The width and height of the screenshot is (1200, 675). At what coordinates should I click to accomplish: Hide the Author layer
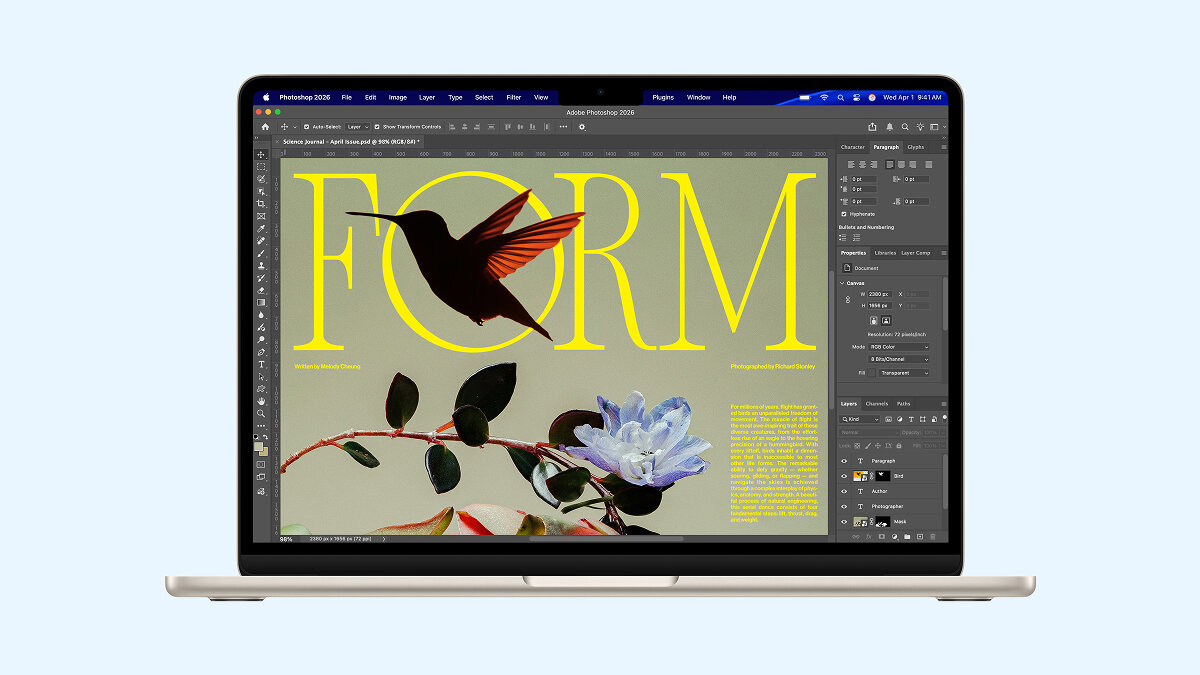tap(844, 491)
